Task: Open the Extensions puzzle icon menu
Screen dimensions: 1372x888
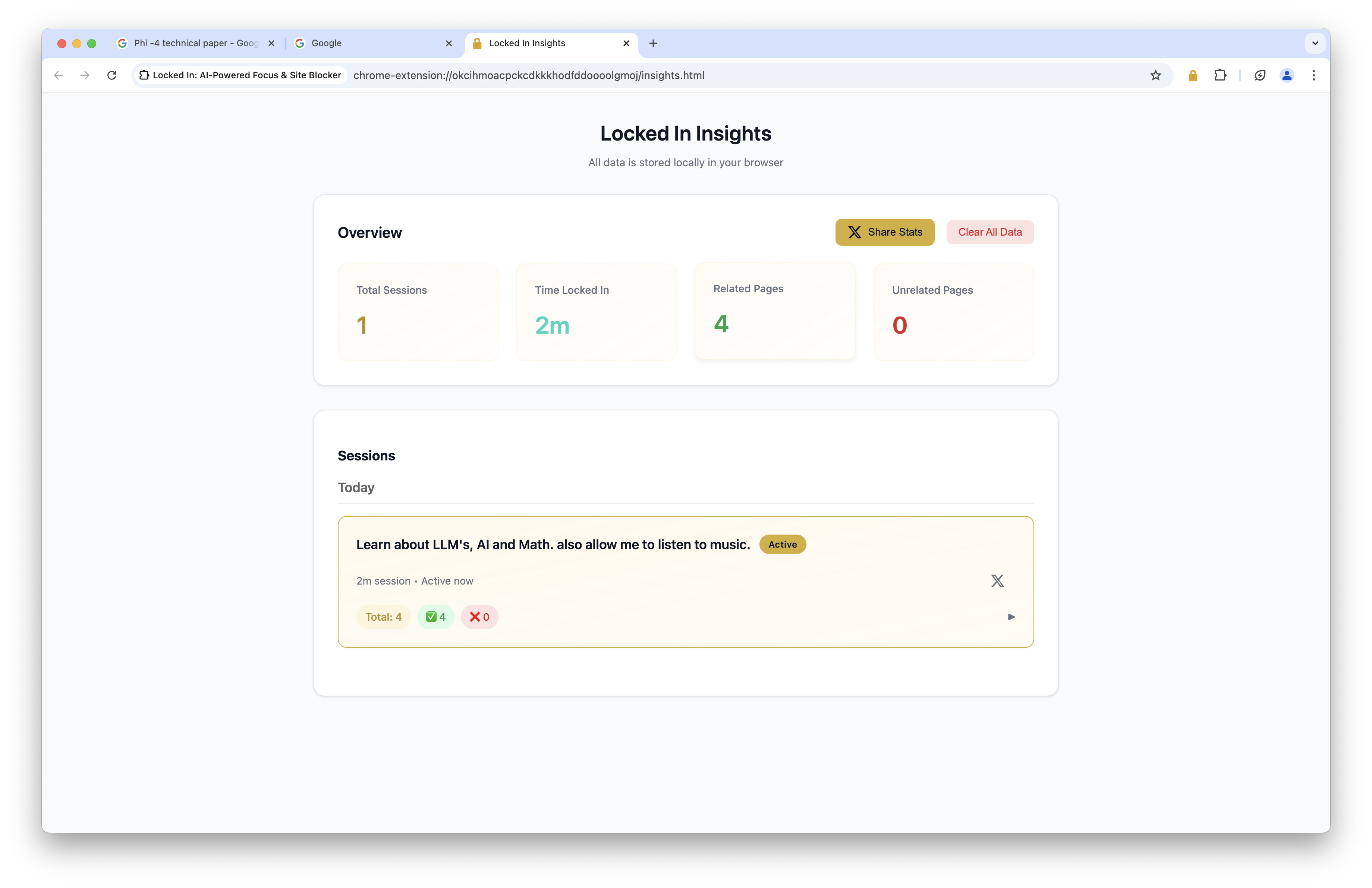Action: (x=1220, y=75)
